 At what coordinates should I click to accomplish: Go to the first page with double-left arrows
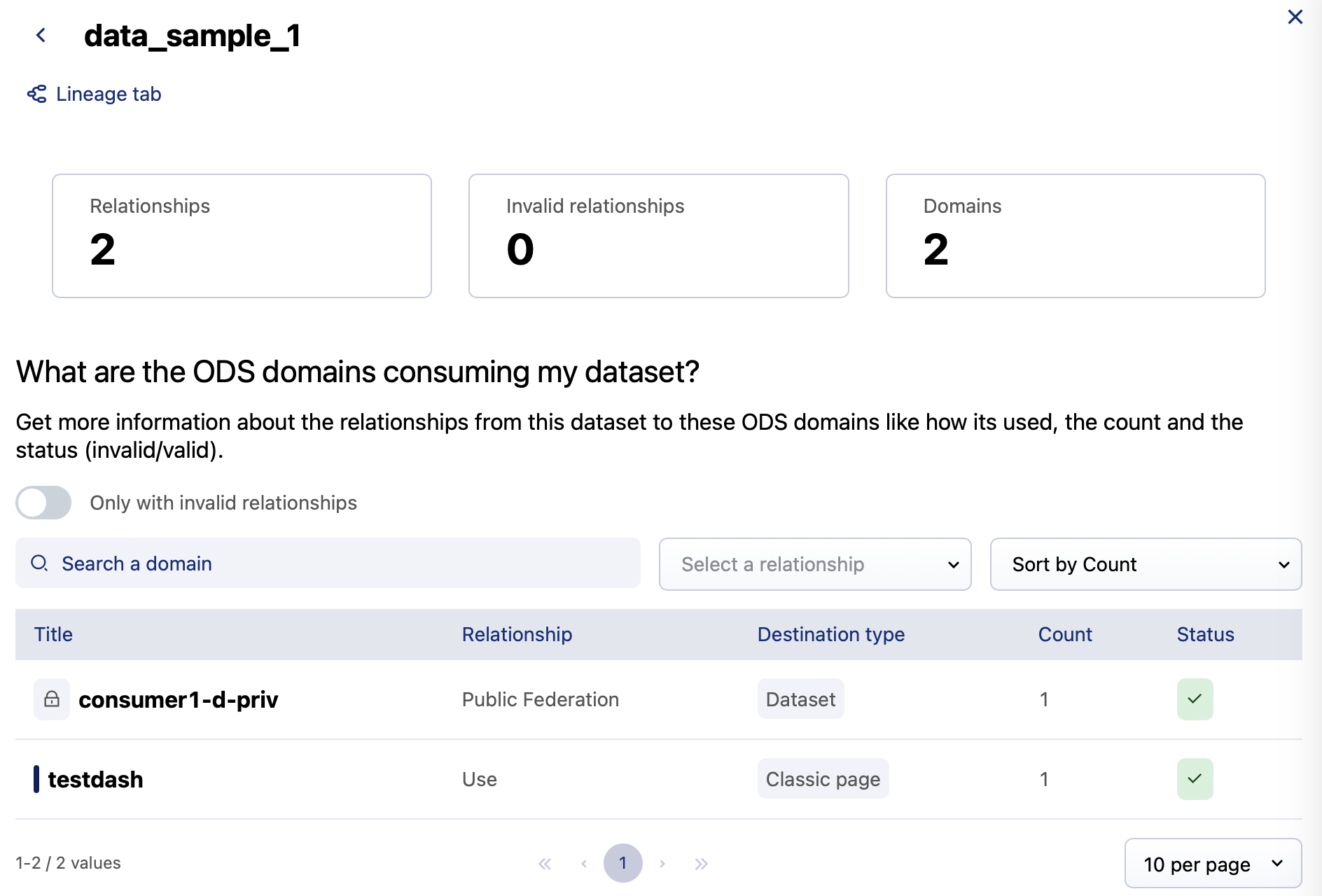[545, 864]
